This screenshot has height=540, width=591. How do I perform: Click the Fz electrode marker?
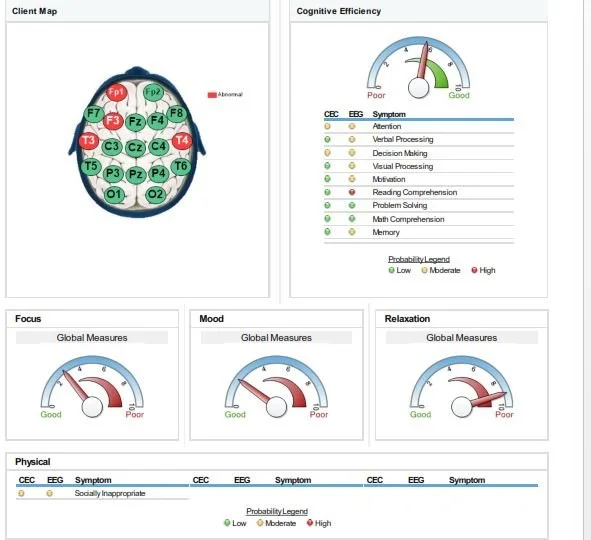pyautogui.click(x=135, y=122)
